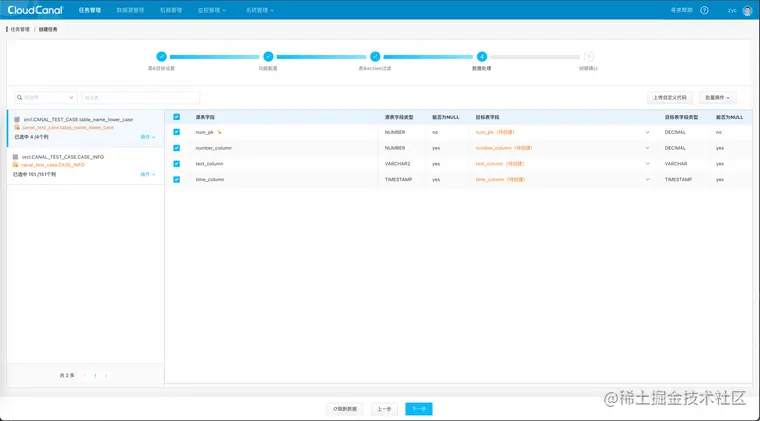The image size is (760, 421).
Task: Go to completed step 2 功能配置 circle
Action: (268, 57)
